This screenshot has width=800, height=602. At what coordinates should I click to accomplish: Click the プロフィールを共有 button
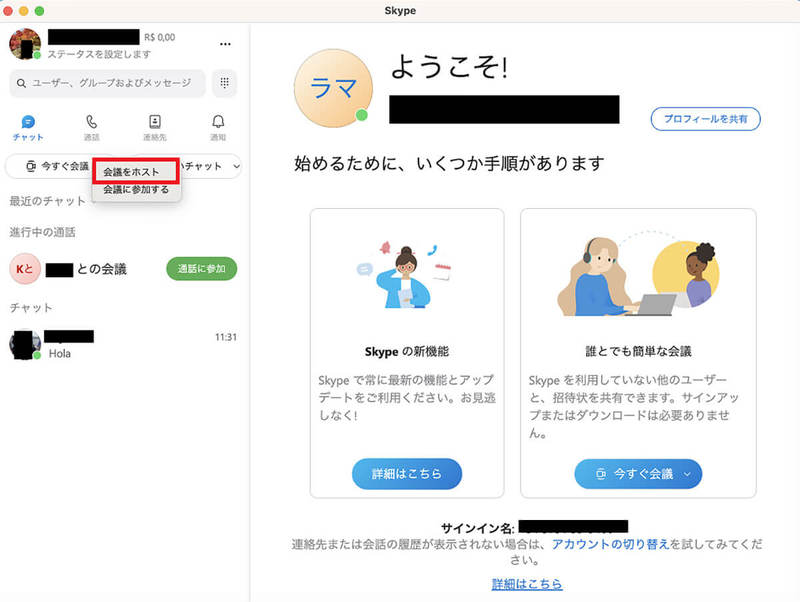(x=706, y=119)
